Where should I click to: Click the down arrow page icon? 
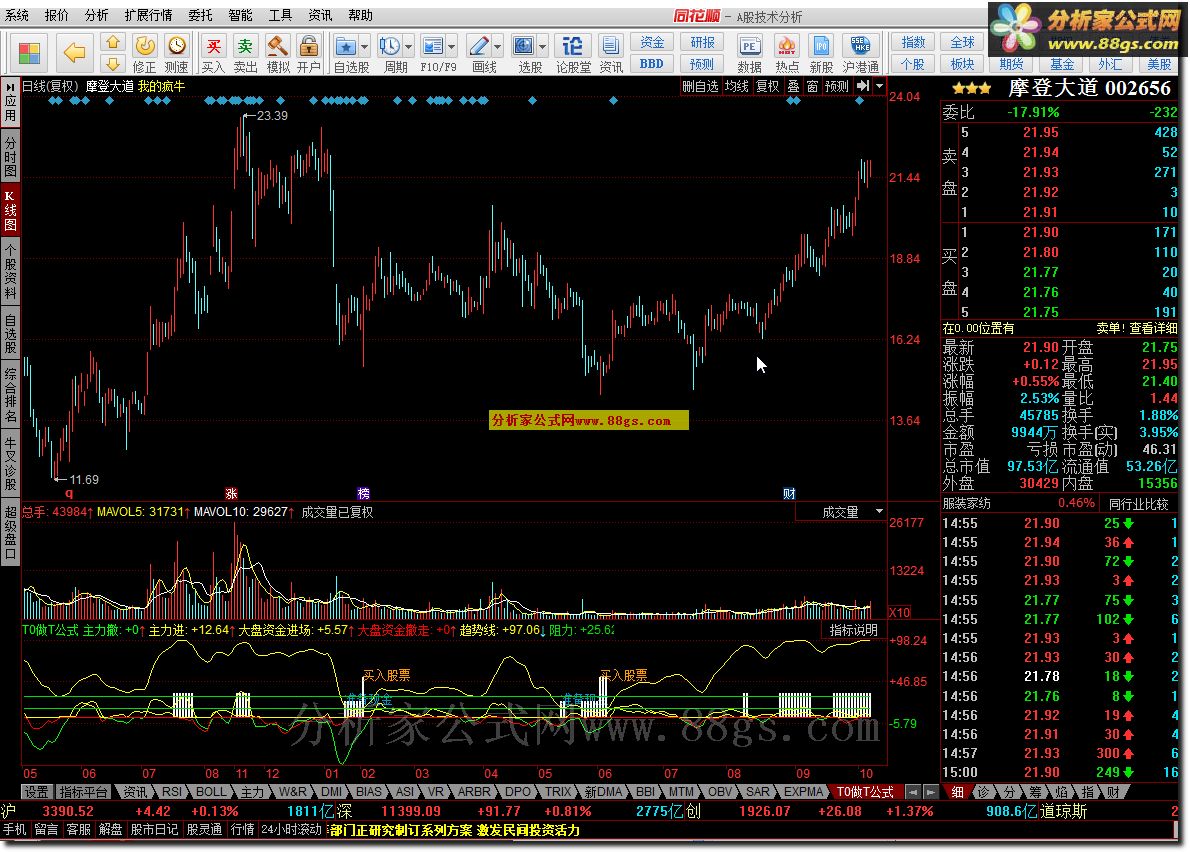tap(112, 64)
